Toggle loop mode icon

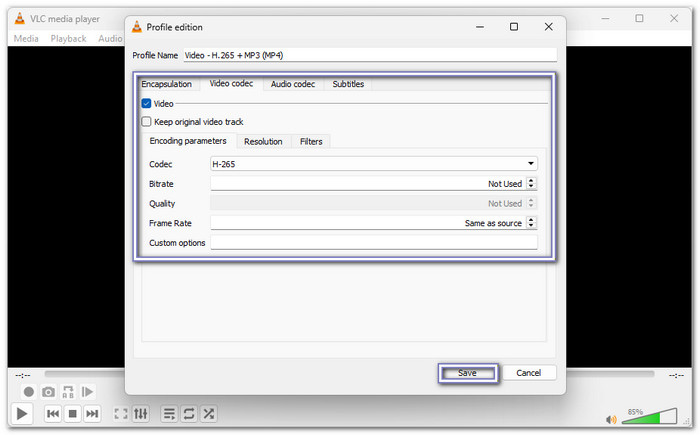189,414
